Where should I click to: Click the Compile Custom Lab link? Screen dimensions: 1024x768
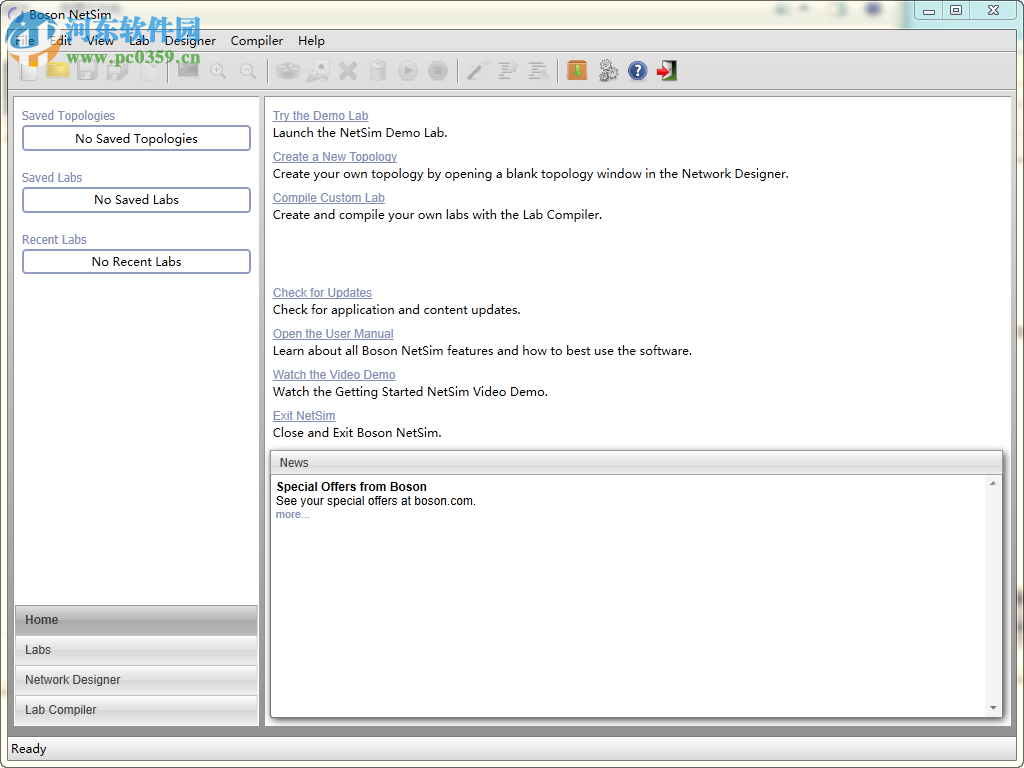[328, 198]
